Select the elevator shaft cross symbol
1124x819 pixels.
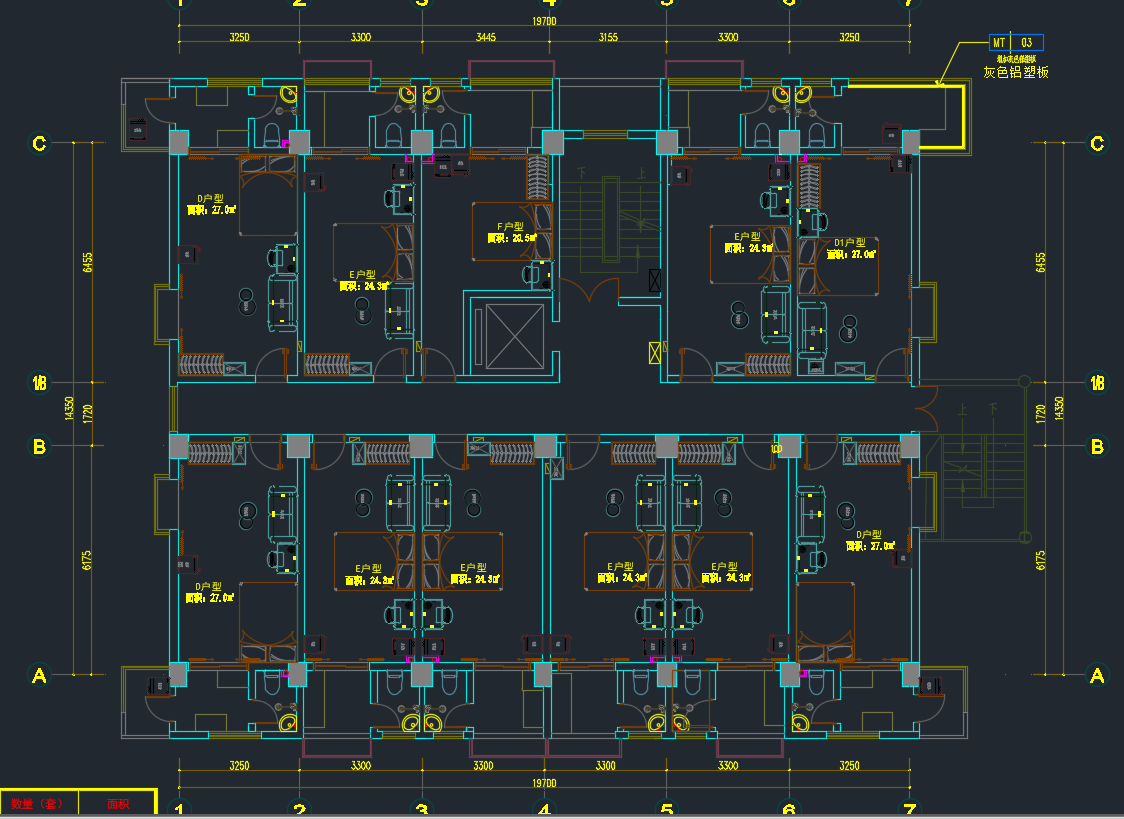coord(515,336)
